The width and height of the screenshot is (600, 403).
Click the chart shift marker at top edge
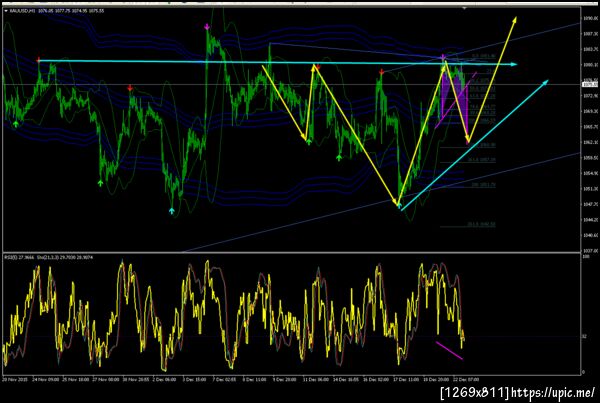point(465,8)
